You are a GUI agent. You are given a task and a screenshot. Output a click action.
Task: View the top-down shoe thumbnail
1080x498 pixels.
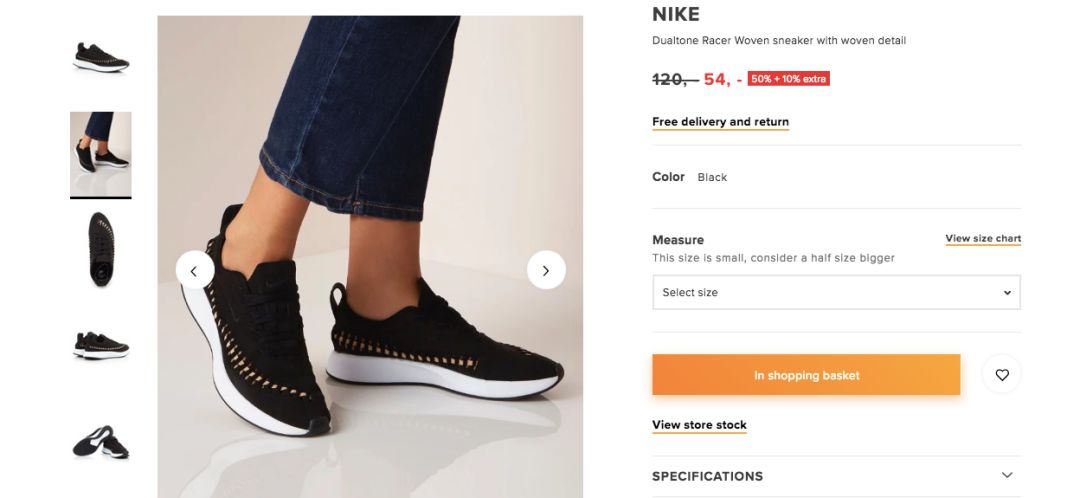click(101, 249)
